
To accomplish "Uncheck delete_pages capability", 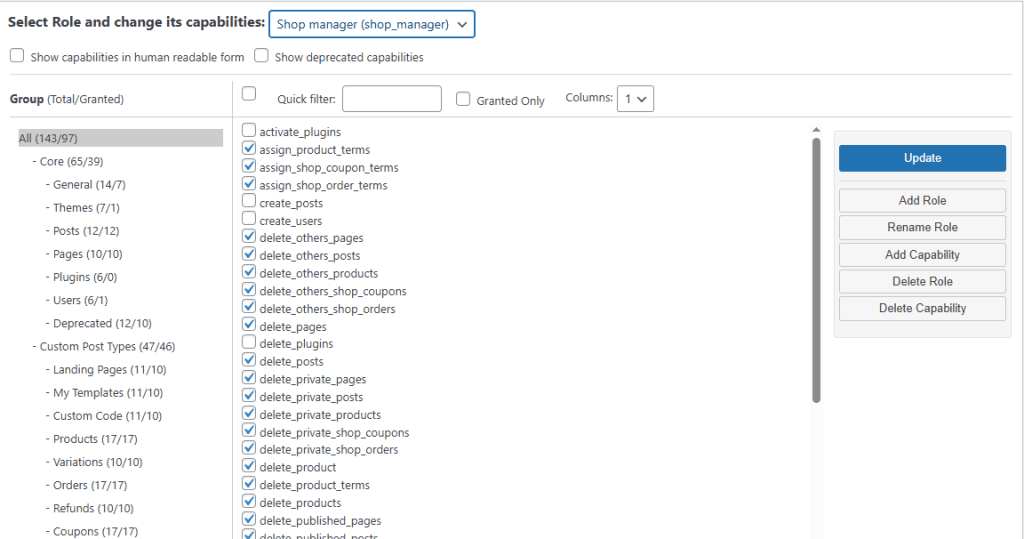I will click(249, 324).
